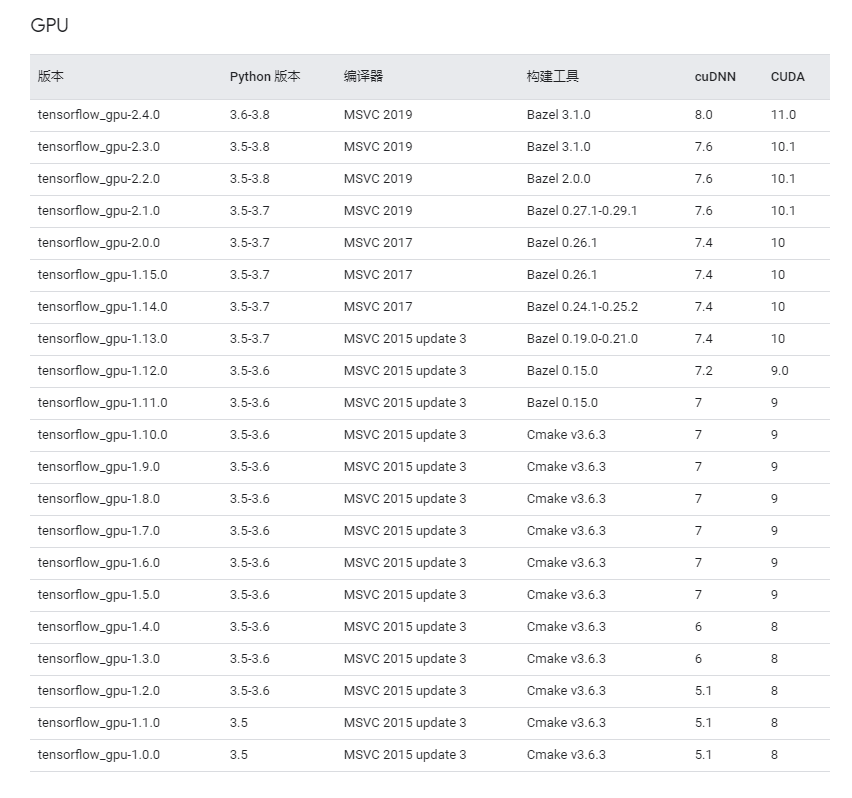
Task: Click MSVC 2019 in 2.4.0 row
Action: [x=378, y=115]
